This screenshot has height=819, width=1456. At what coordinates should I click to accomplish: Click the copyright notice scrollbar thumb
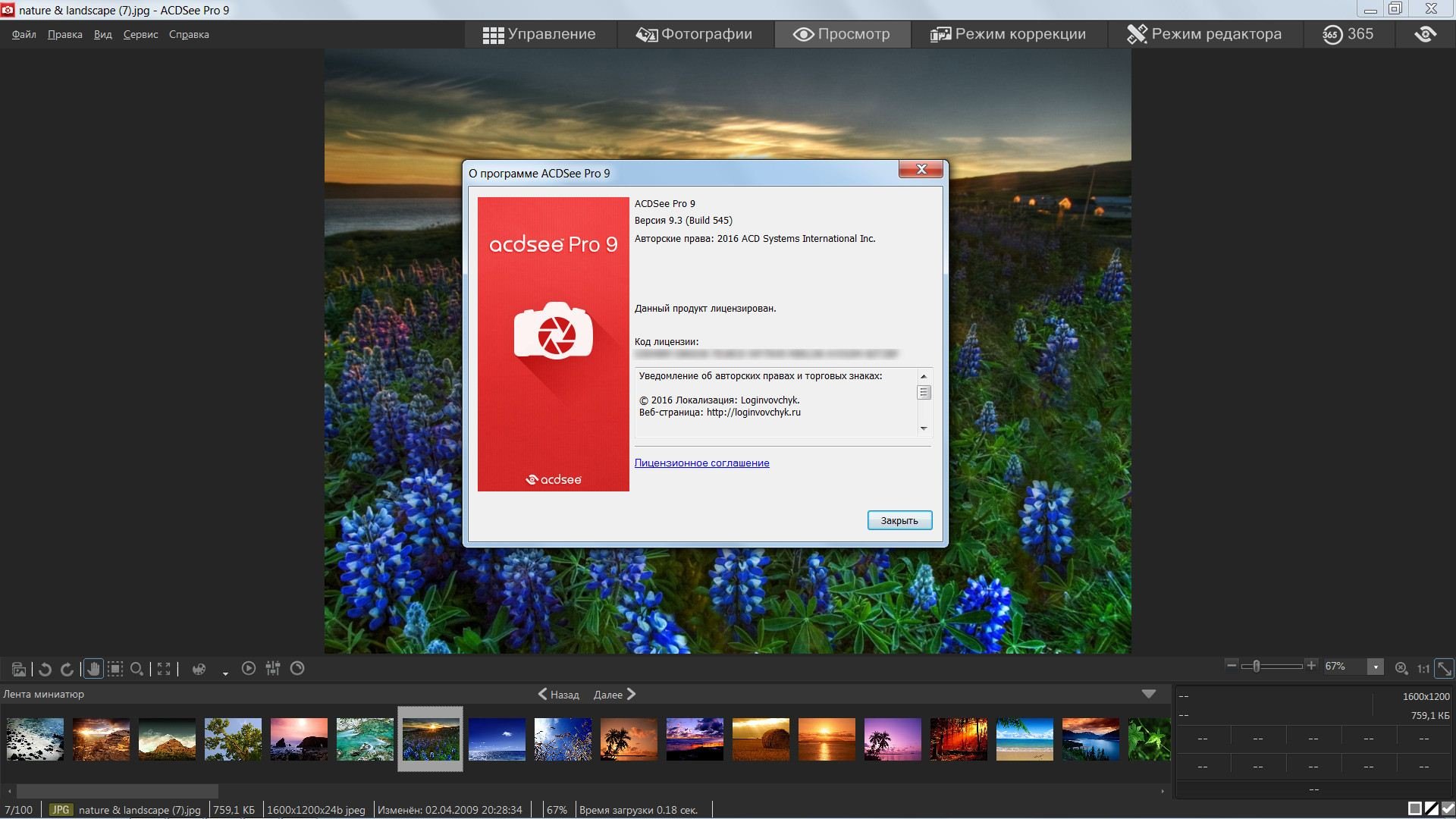pyautogui.click(x=924, y=392)
